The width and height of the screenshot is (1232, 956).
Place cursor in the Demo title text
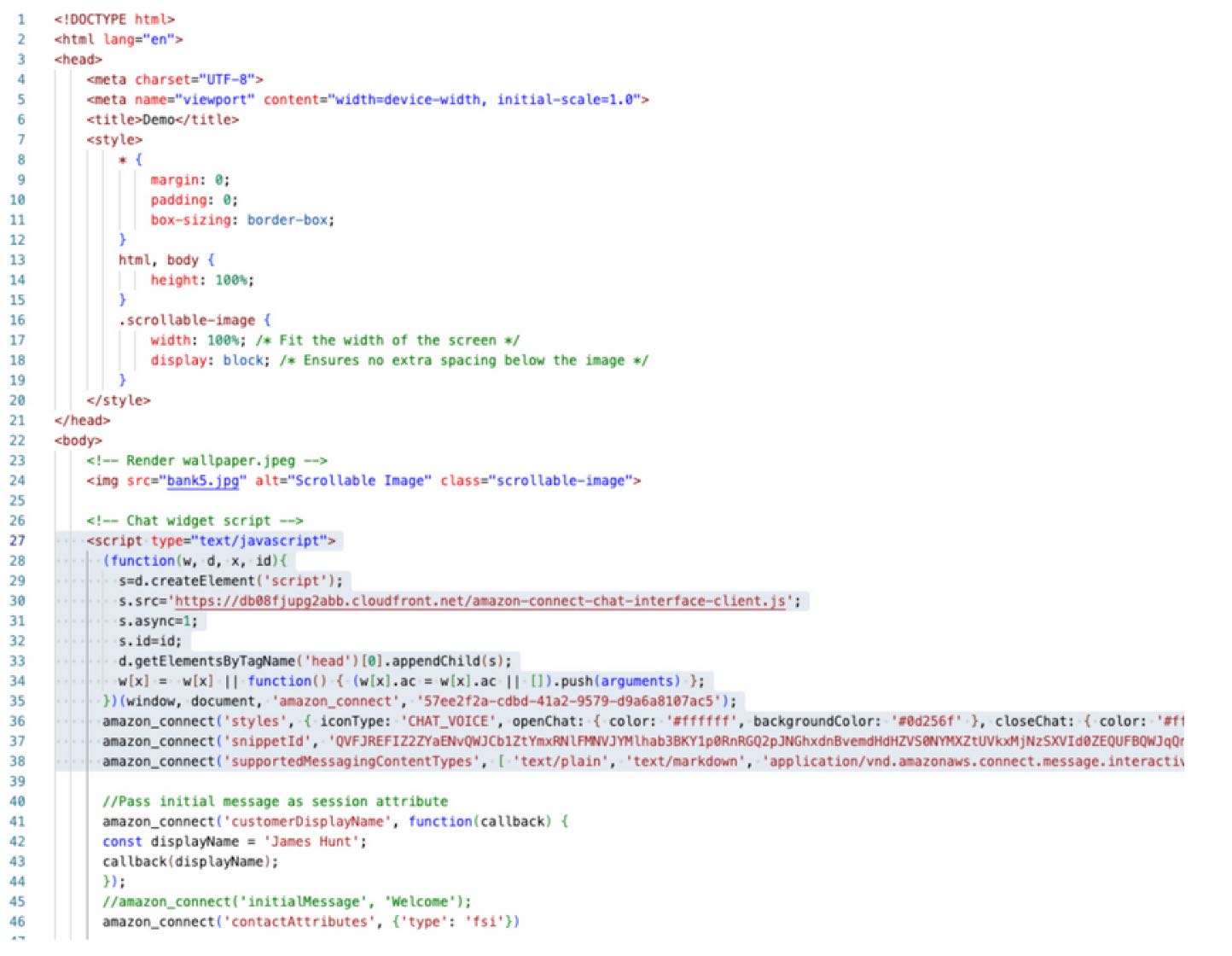tap(158, 119)
